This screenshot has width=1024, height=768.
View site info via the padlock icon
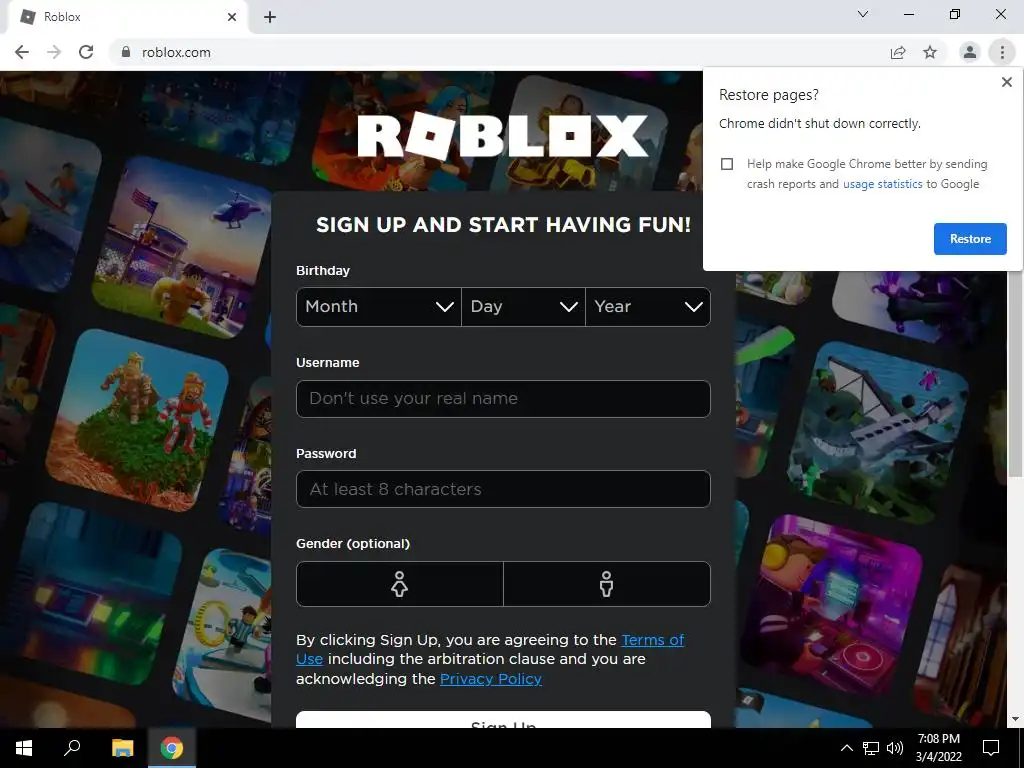(125, 52)
